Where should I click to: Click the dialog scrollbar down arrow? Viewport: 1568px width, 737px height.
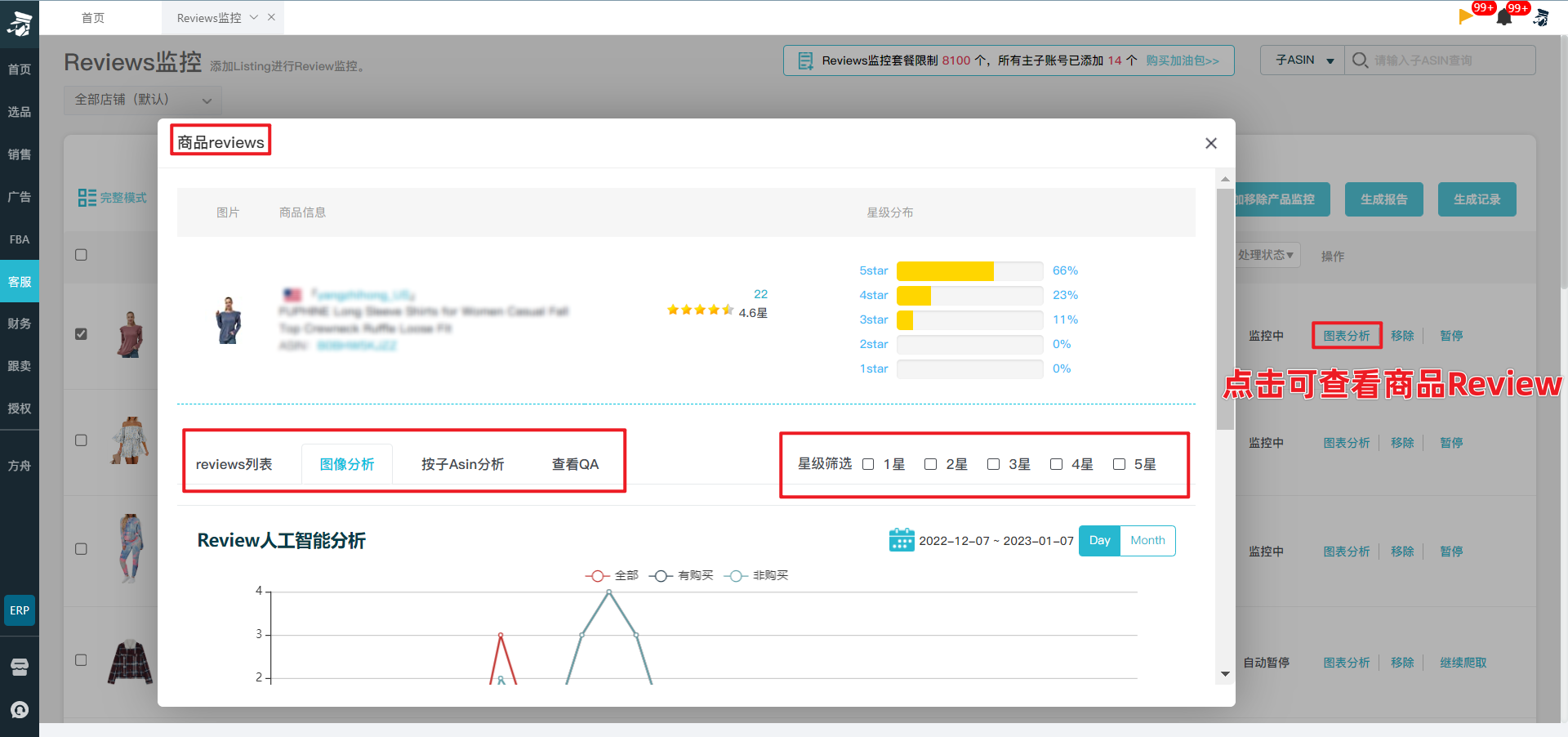1225,674
